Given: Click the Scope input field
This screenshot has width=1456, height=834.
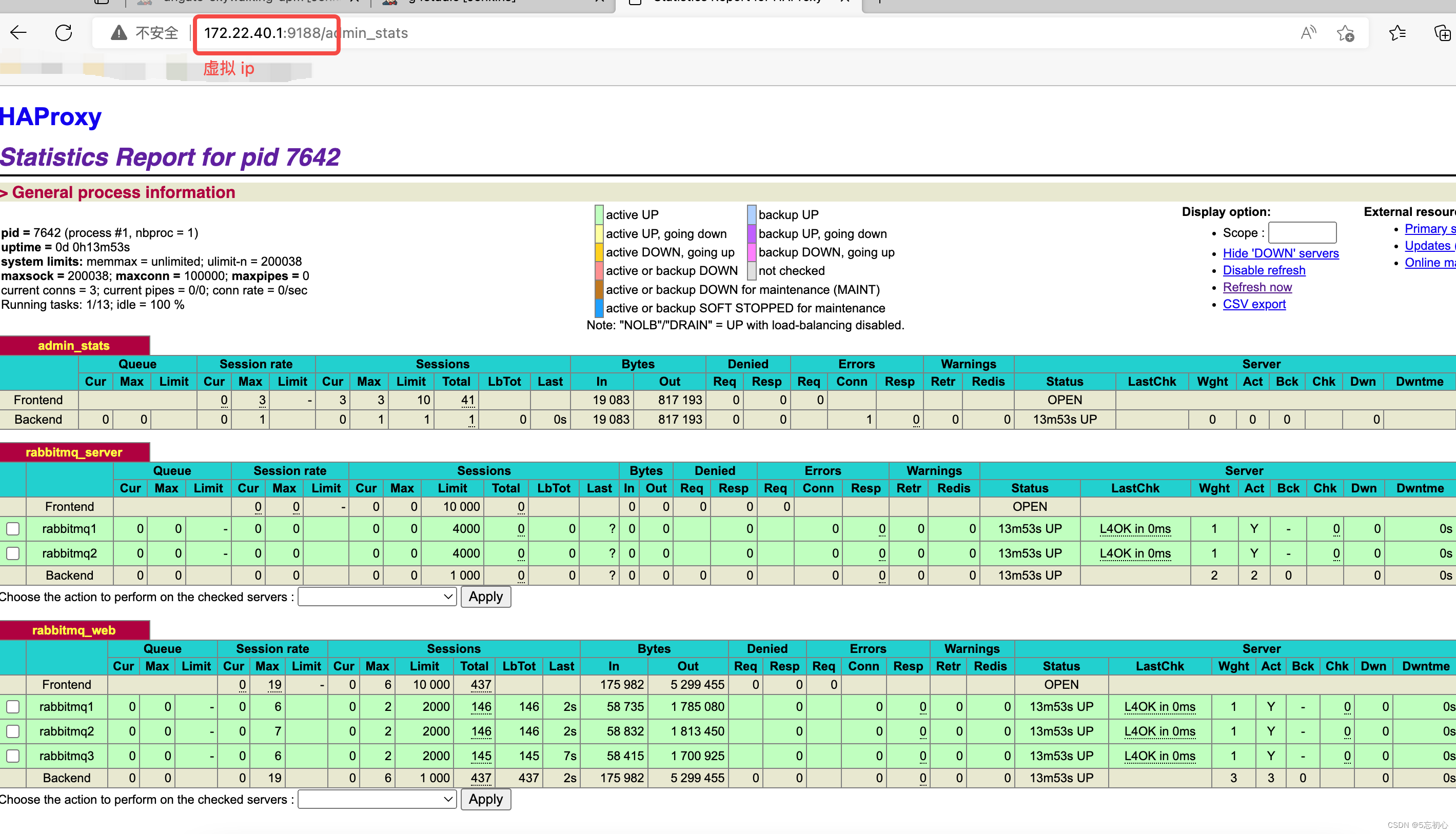Looking at the screenshot, I should (1302, 232).
